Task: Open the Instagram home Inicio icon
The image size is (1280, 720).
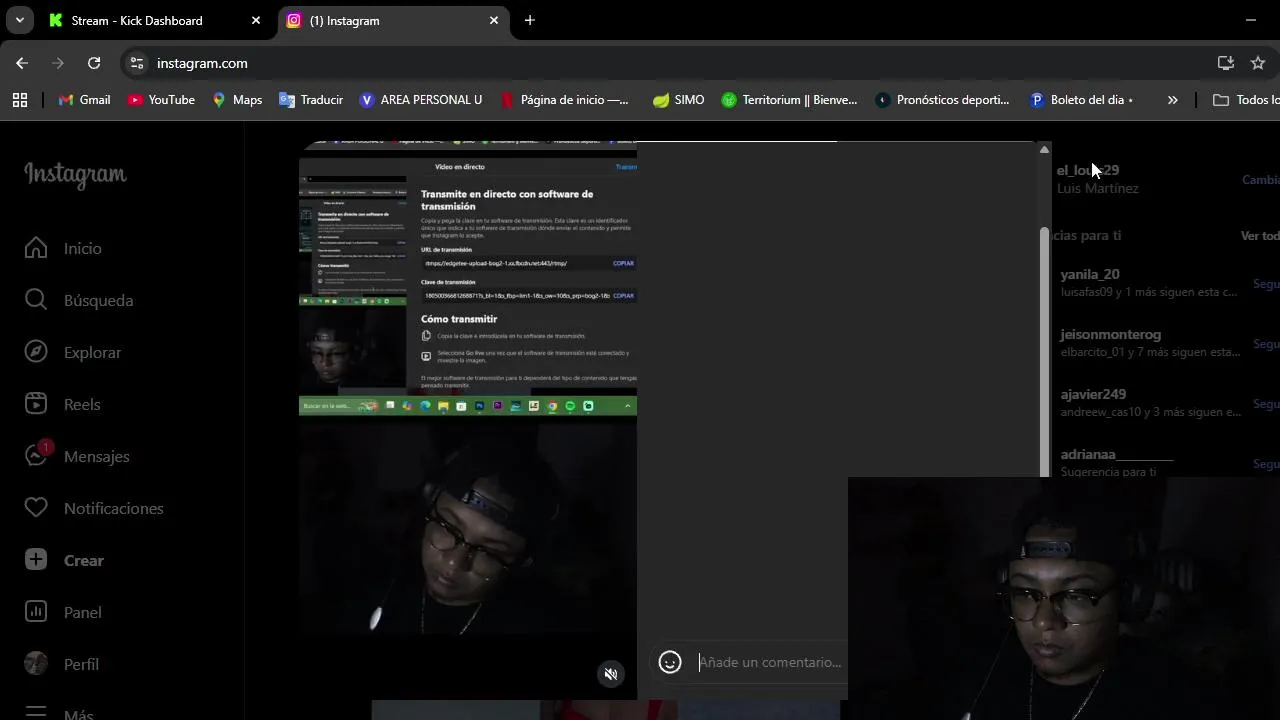Action: (x=36, y=248)
